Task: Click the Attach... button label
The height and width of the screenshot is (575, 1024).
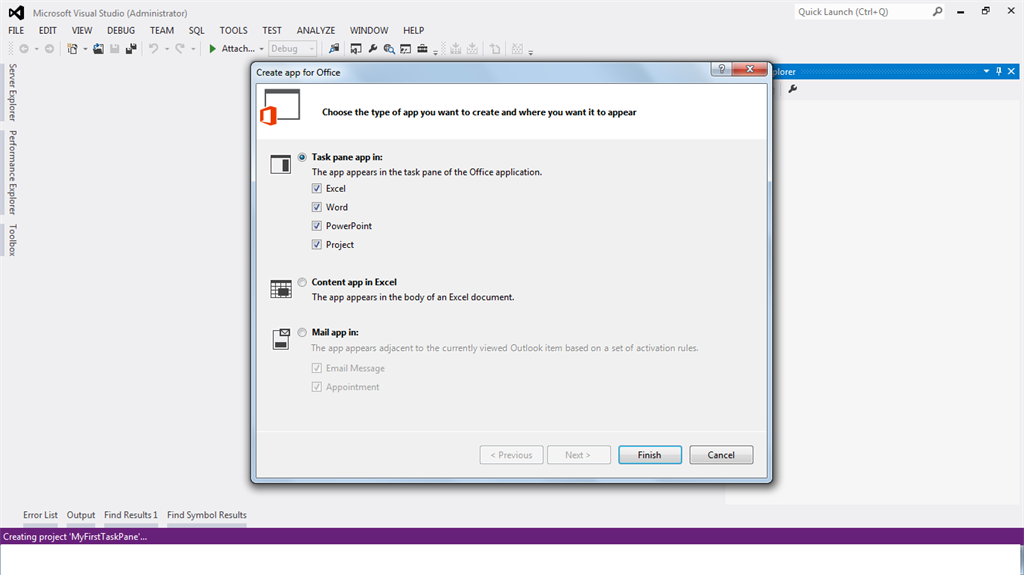Action: tap(238, 49)
